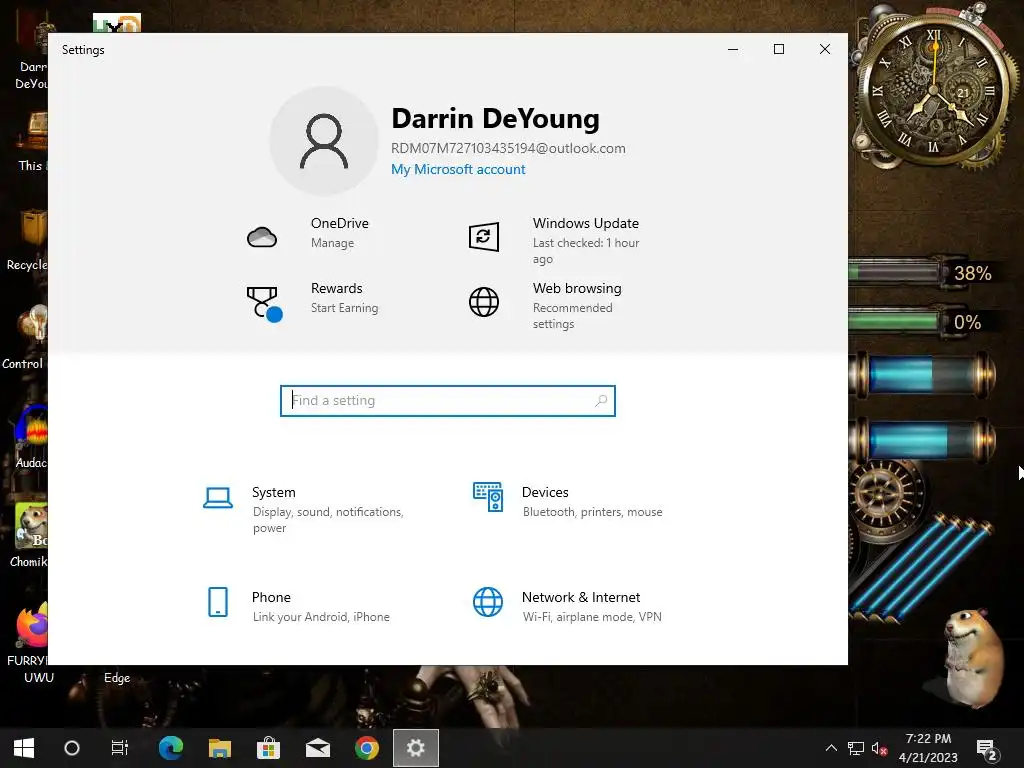The height and width of the screenshot is (768, 1024).
Task: Click the Windows Update refresh icon
Action: coord(484,236)
